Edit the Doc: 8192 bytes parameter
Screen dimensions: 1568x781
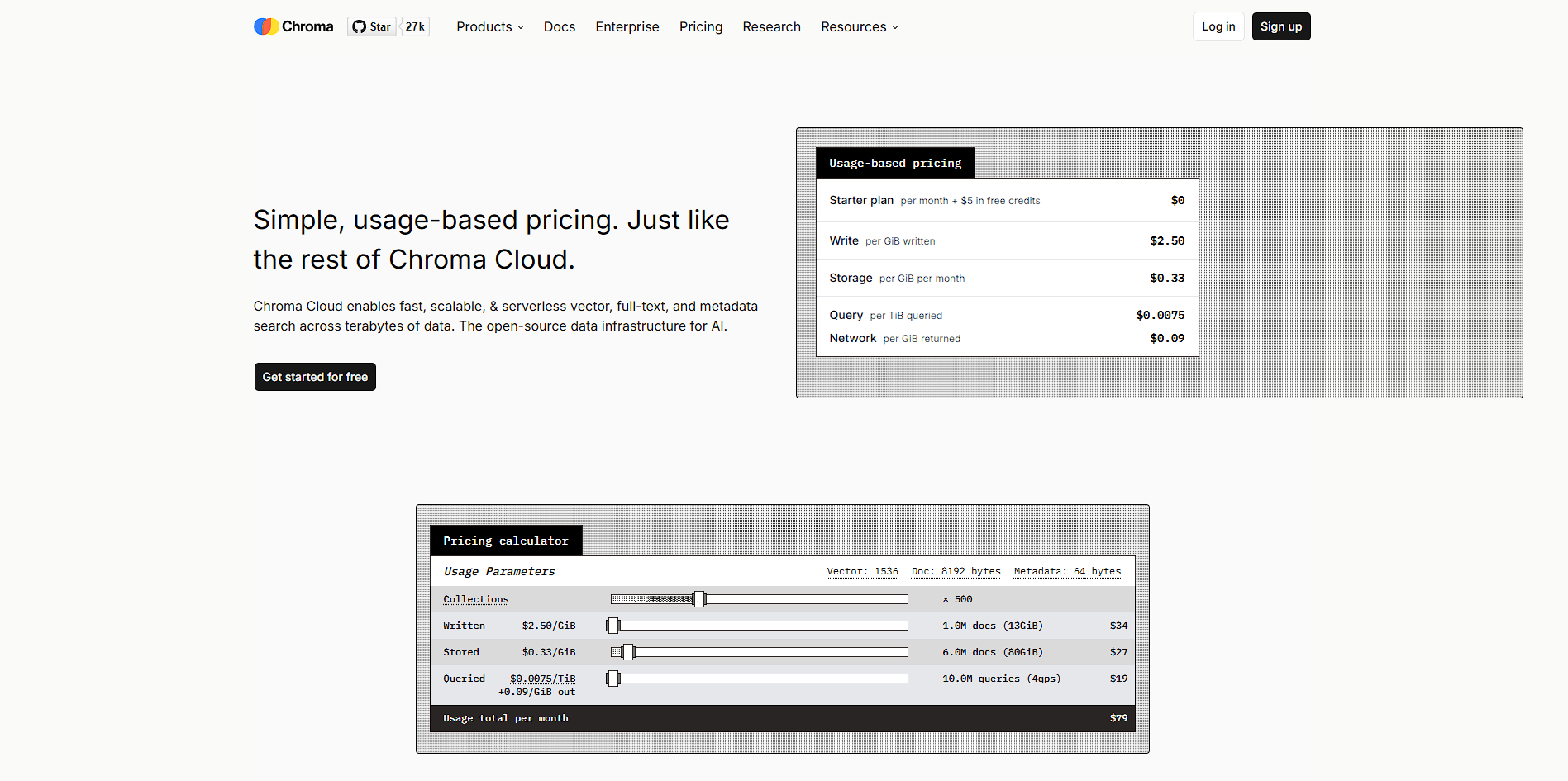(956, 572)
